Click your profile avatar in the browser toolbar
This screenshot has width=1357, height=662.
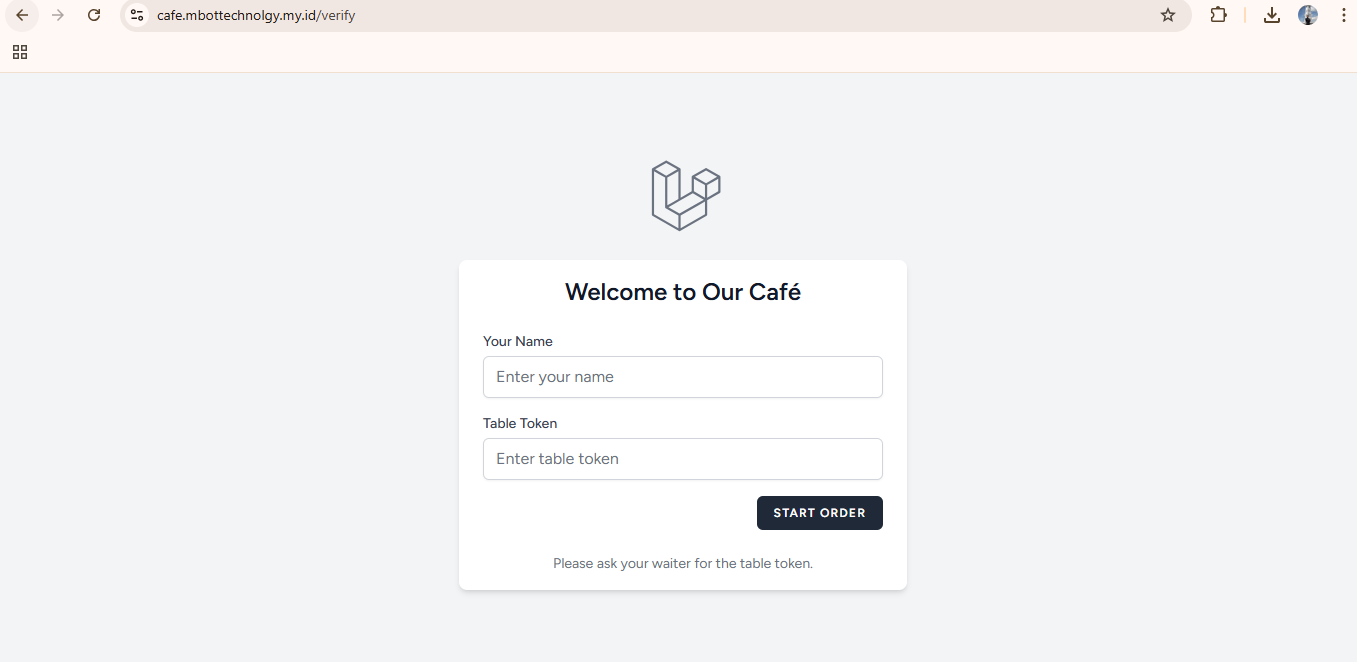1308,15
